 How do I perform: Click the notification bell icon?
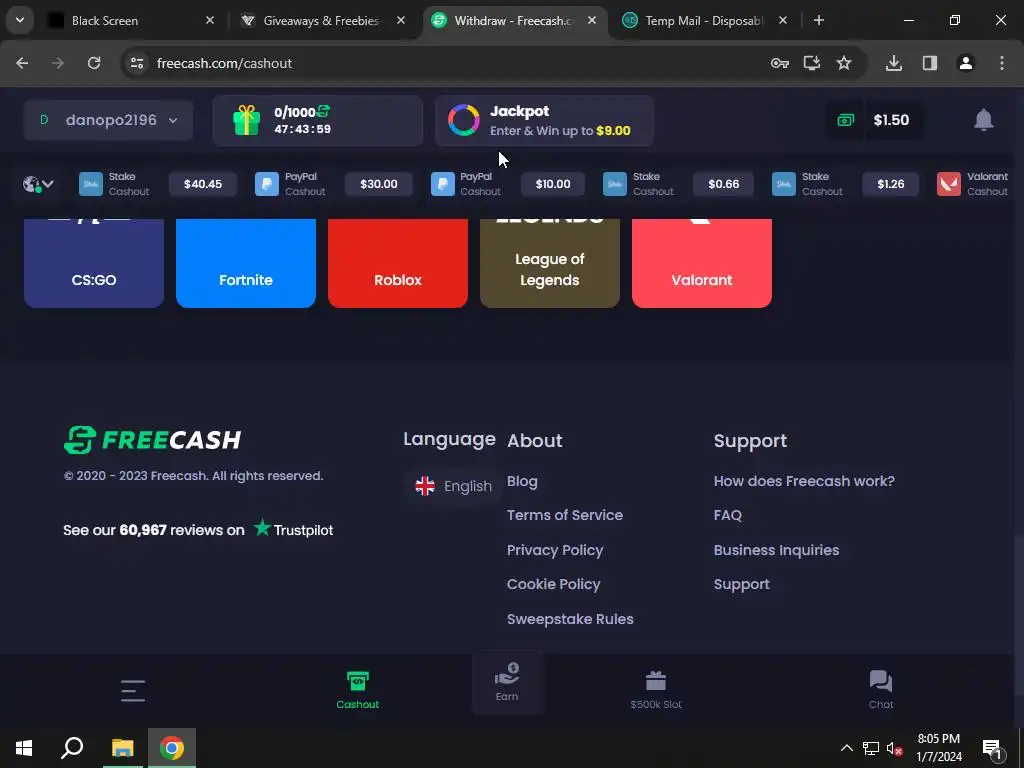(x=984, y=120)
